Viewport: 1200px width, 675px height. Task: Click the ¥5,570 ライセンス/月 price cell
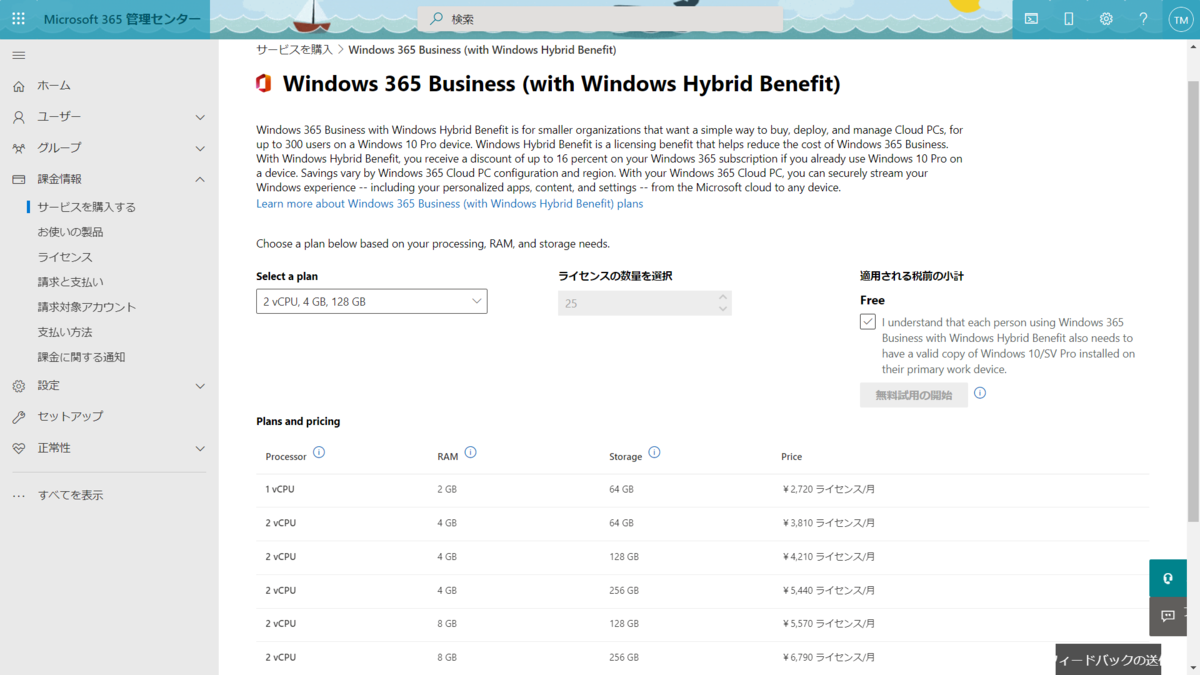pyautogui.click(x=828, y=624)
